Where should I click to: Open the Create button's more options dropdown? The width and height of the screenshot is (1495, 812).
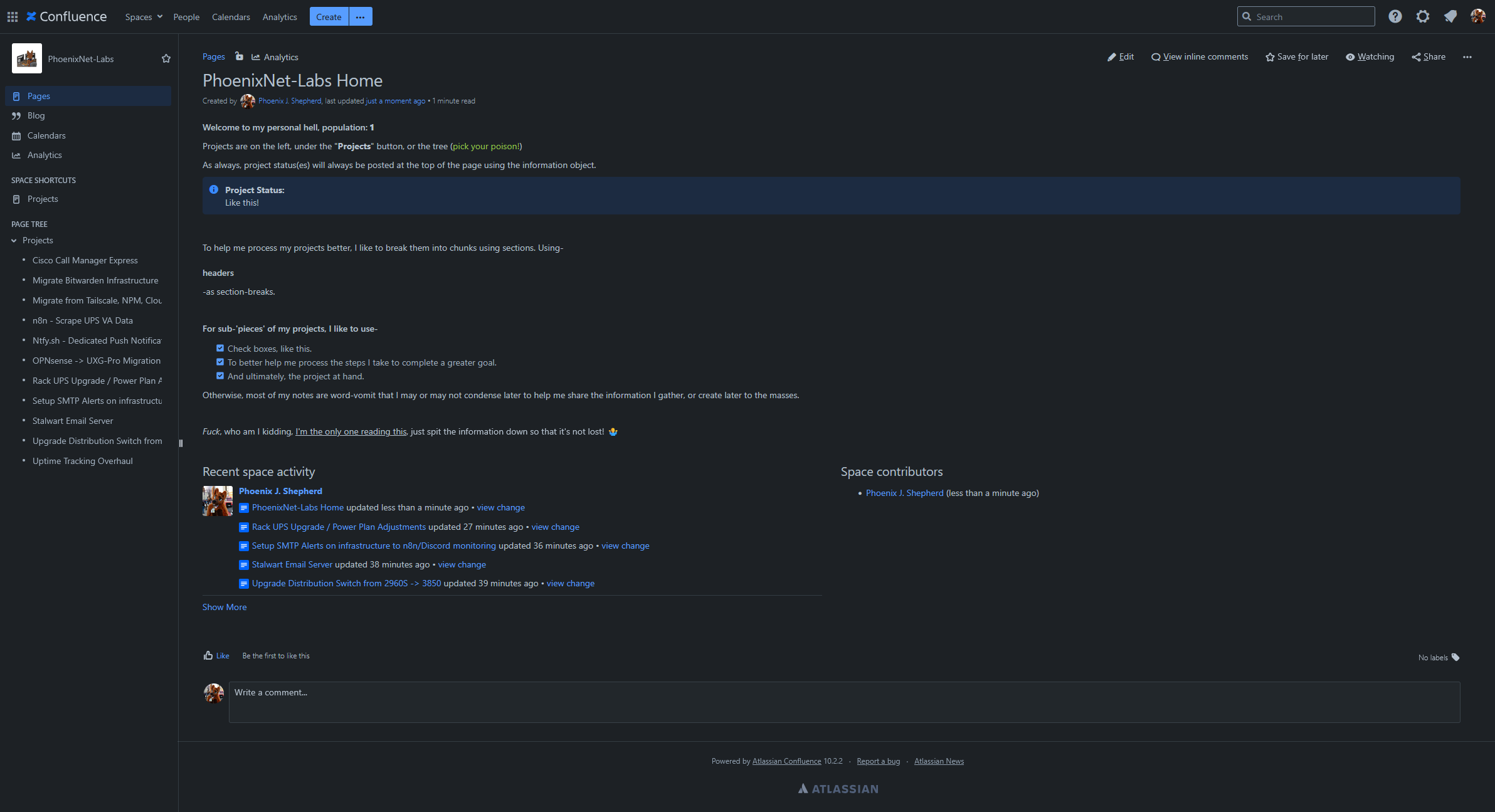pyautogui.click(x=360, y=17)
